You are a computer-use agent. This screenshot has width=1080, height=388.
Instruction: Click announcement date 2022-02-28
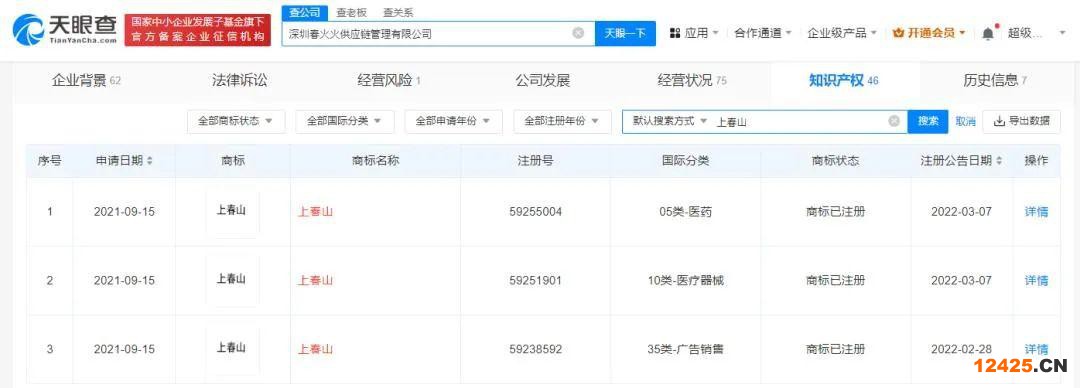(x=962, y=349)
